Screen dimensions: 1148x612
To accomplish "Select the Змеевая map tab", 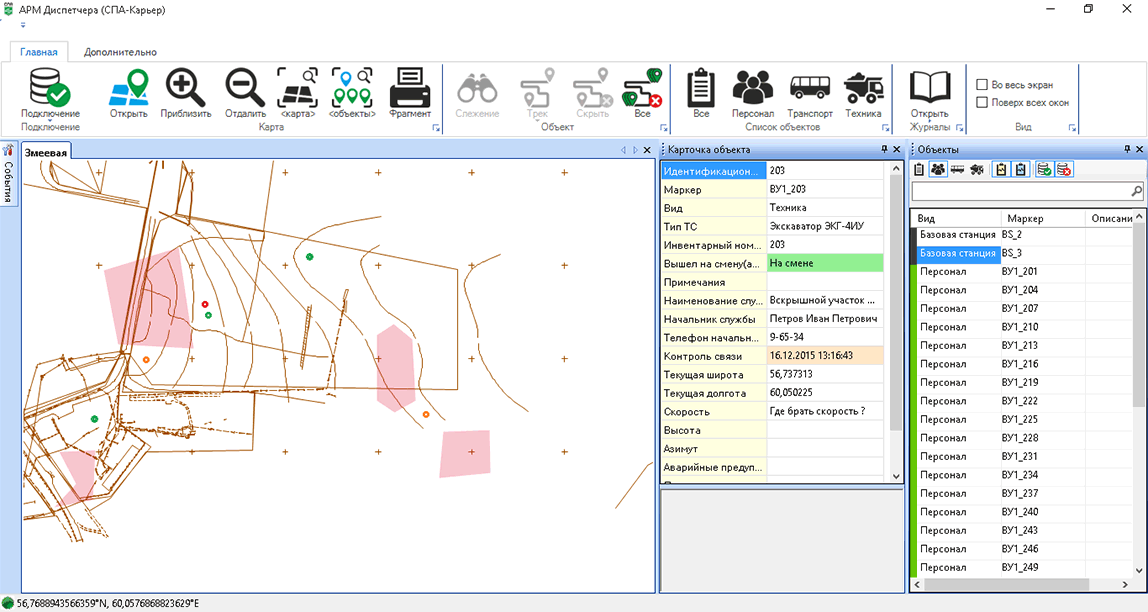I will coord(46,152).
